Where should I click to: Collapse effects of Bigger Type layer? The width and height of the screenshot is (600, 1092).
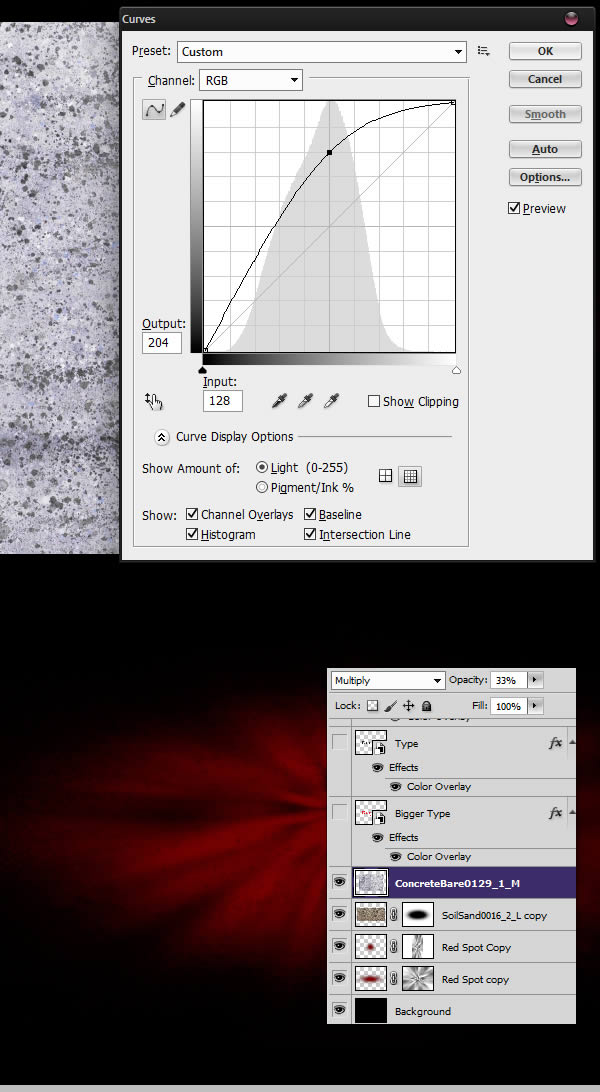(572, 813)
